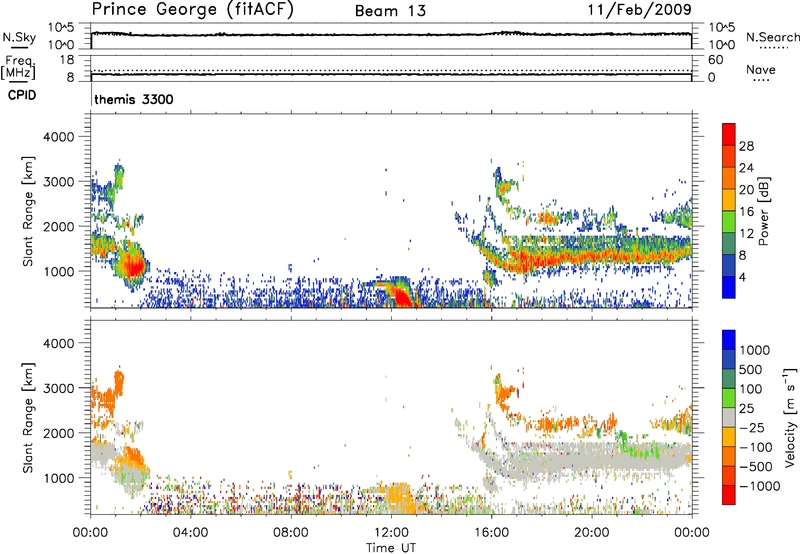The height and width of the screenshot is (554, 800).
Task: Click the '-1000' Velocity colorbar value
Action: point(759,486)
